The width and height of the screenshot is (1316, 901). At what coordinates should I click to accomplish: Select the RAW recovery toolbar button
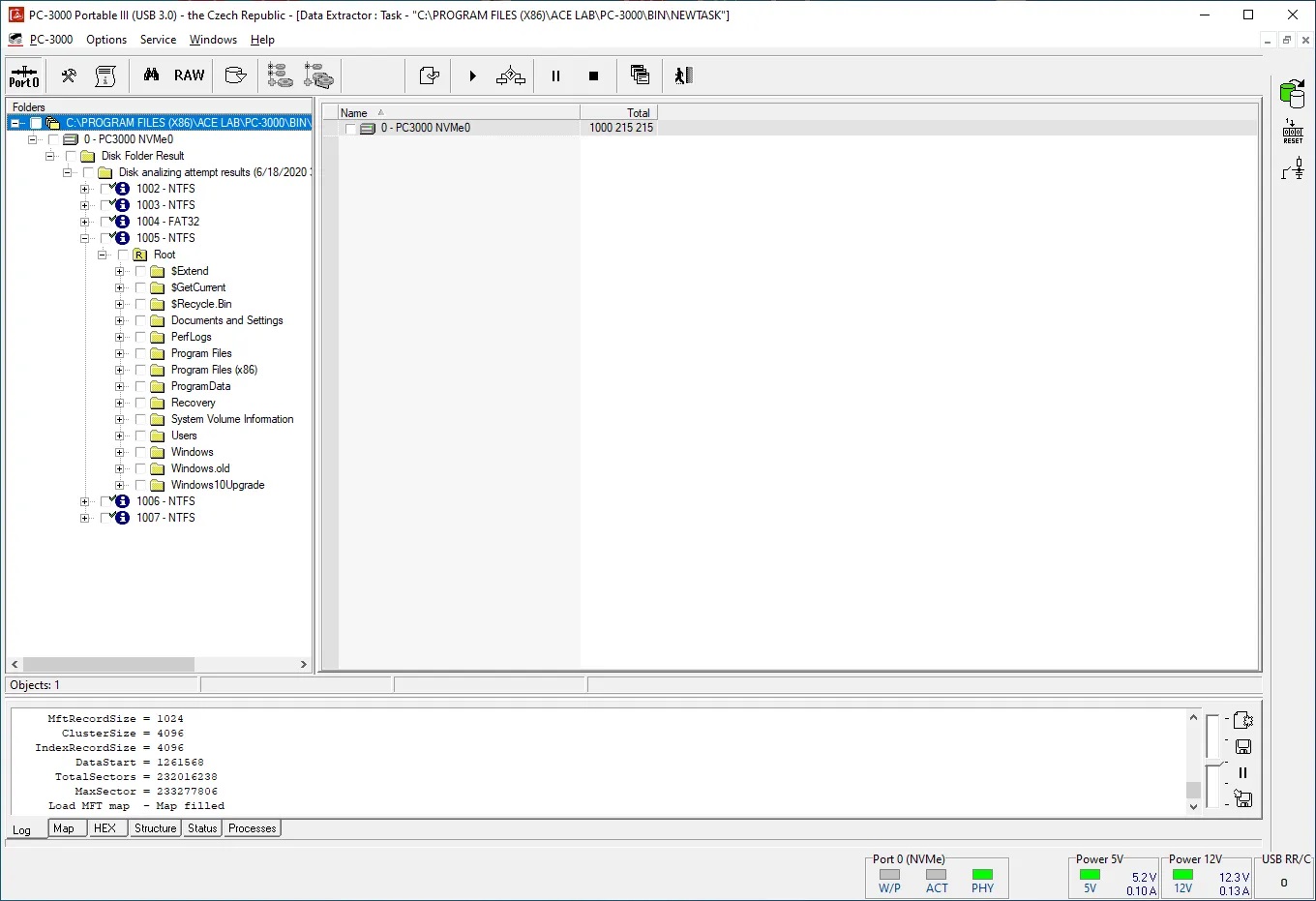tap(189, 75)
